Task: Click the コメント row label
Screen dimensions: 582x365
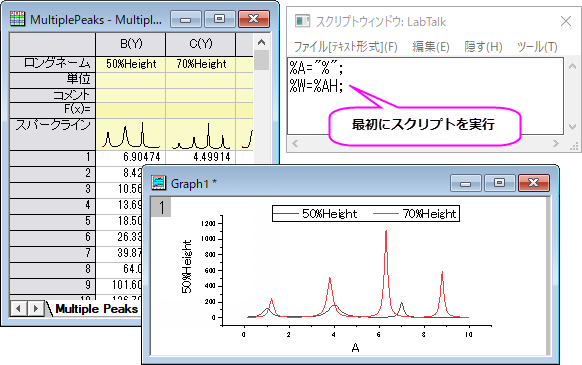Action: (x=52, y=95)
